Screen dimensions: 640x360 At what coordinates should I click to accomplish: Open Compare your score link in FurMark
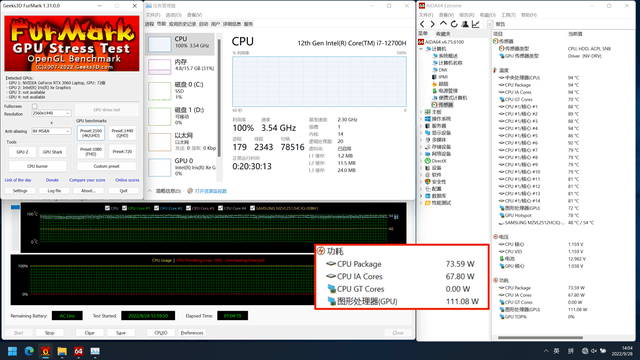pyautogui.click(x=87, y=180)
